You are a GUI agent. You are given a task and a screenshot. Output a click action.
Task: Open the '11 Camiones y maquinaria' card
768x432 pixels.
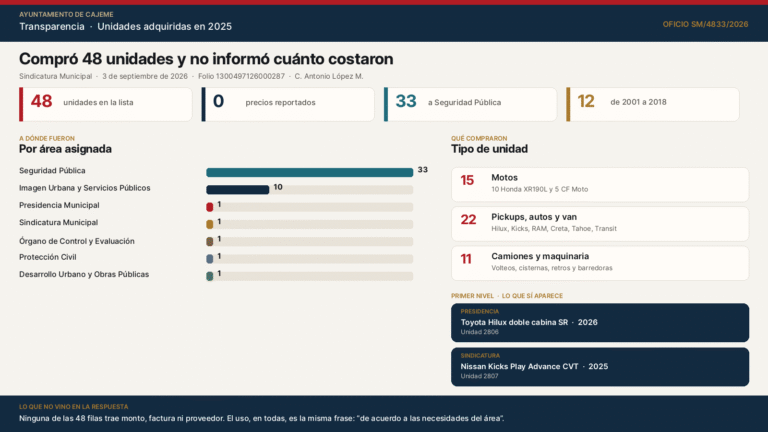(x=600, y=263)
